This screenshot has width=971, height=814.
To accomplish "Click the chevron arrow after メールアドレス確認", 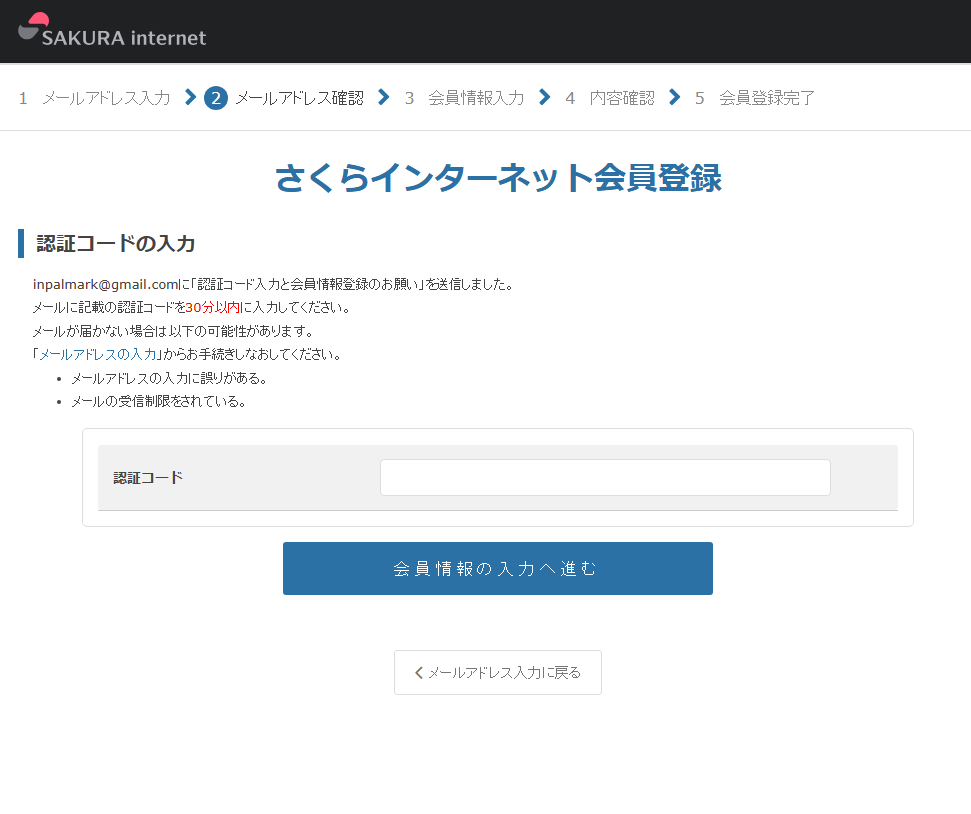I will [383, 97].
